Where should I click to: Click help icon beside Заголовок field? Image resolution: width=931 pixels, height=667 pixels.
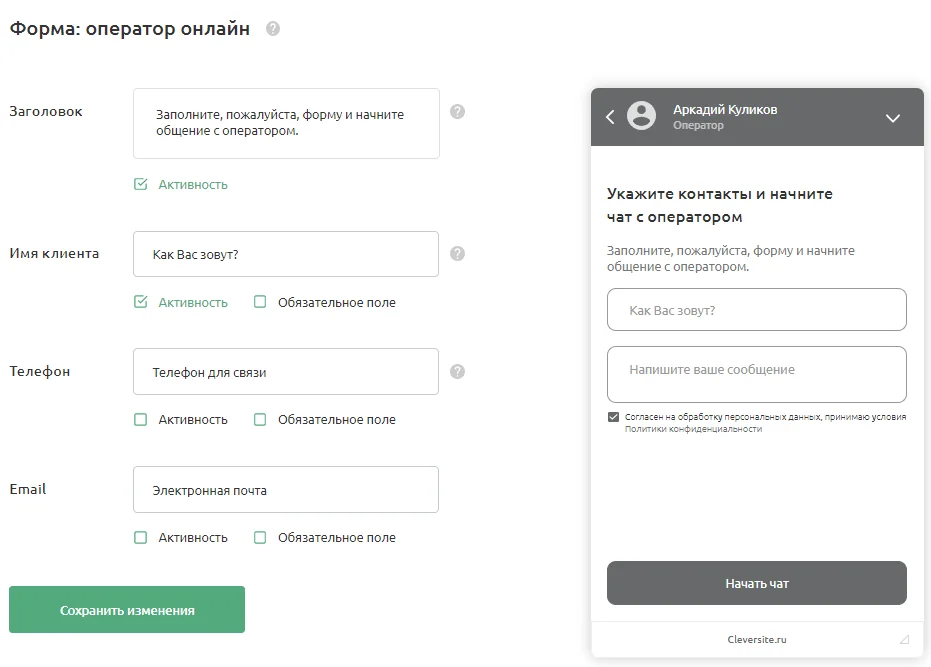(x=457, y=112)
